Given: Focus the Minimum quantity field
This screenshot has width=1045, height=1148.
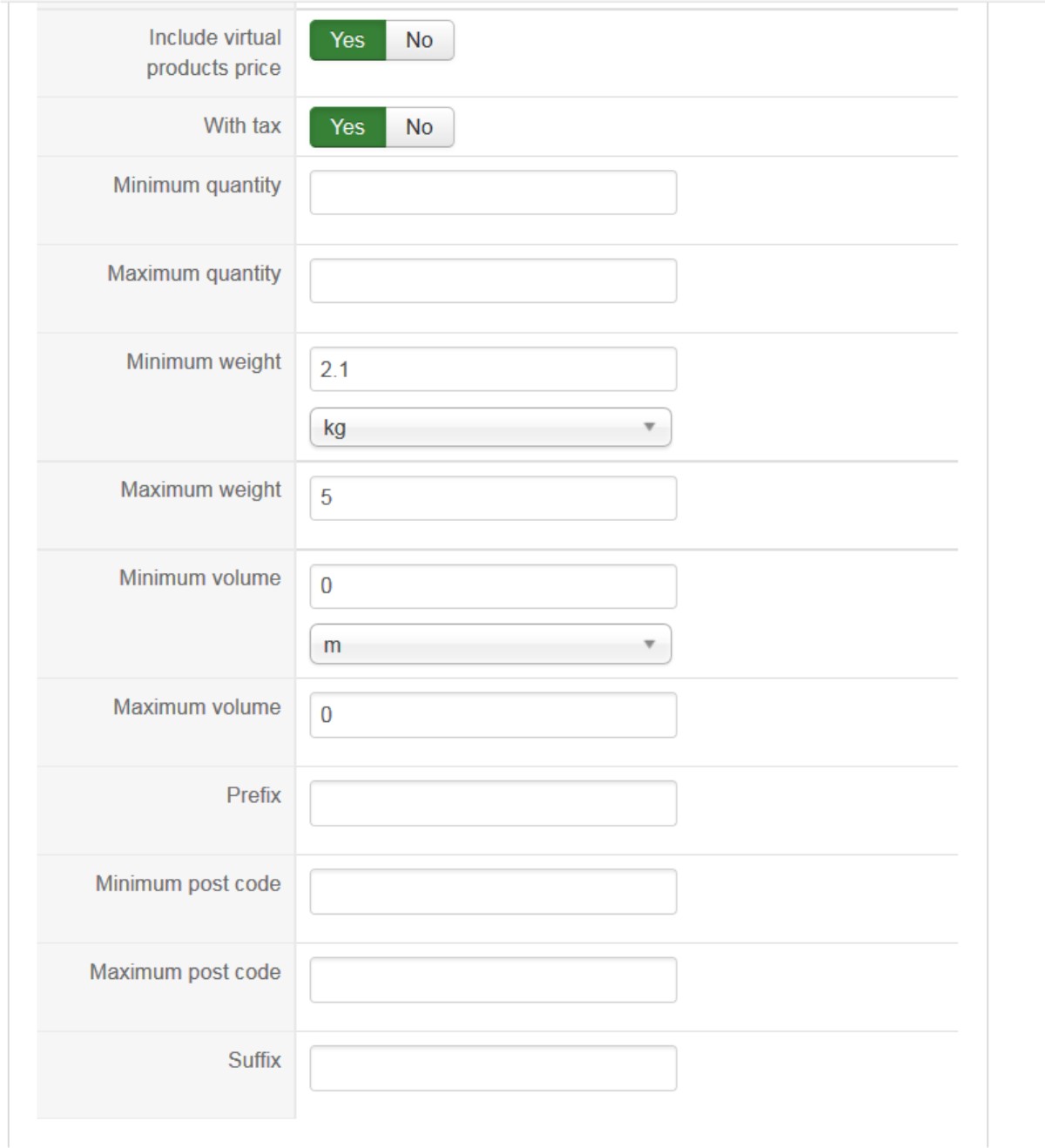Looking at the screenshot, I should 493,192.
